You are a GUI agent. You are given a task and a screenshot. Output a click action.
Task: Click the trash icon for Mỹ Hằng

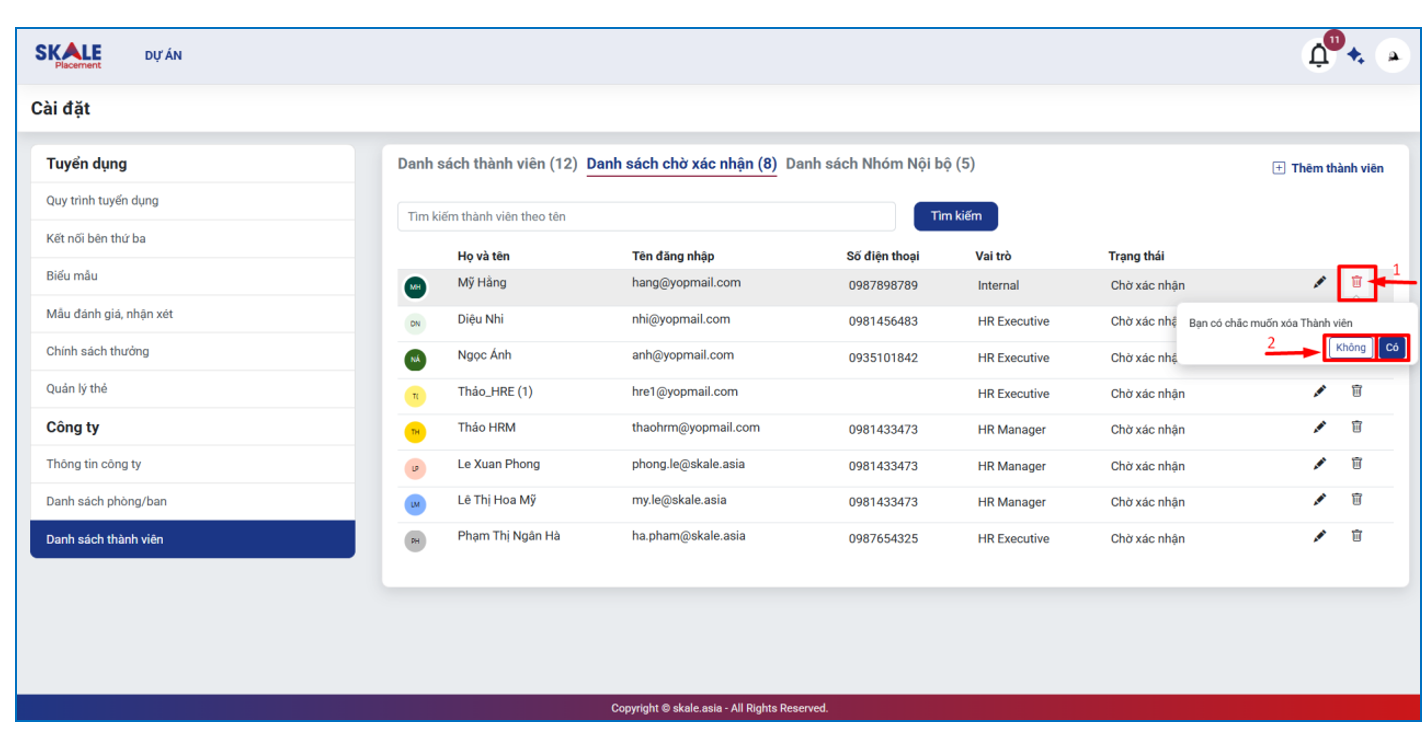[1357, 282]
